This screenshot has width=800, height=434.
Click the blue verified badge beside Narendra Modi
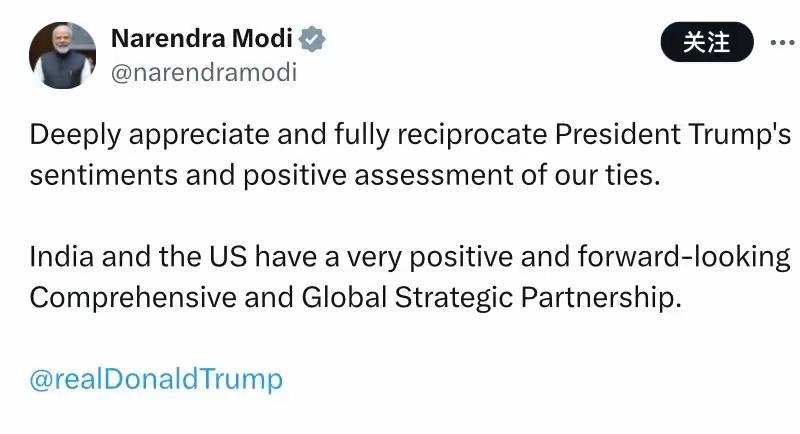313,40
